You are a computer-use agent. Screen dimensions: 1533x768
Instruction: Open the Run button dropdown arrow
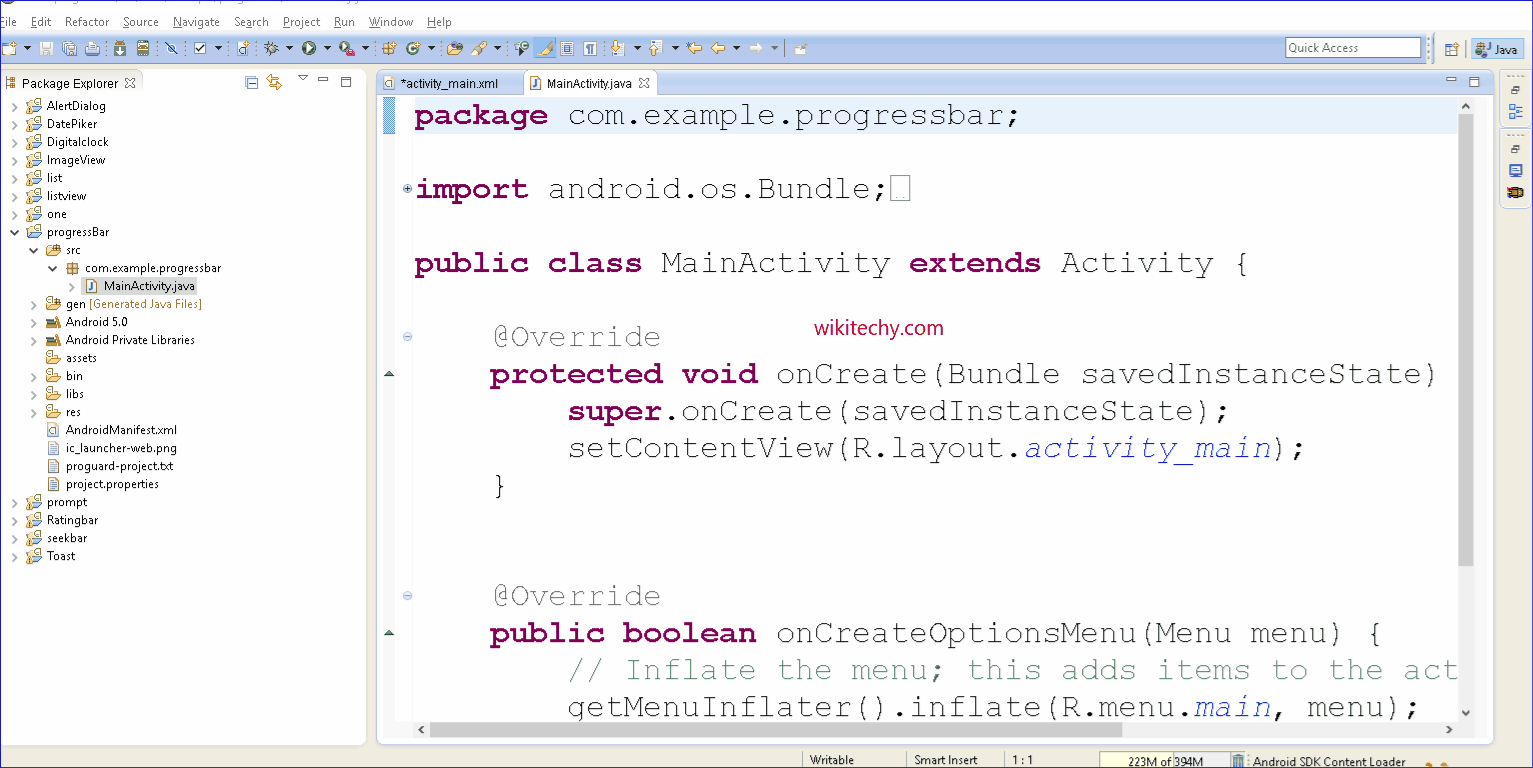326,48
